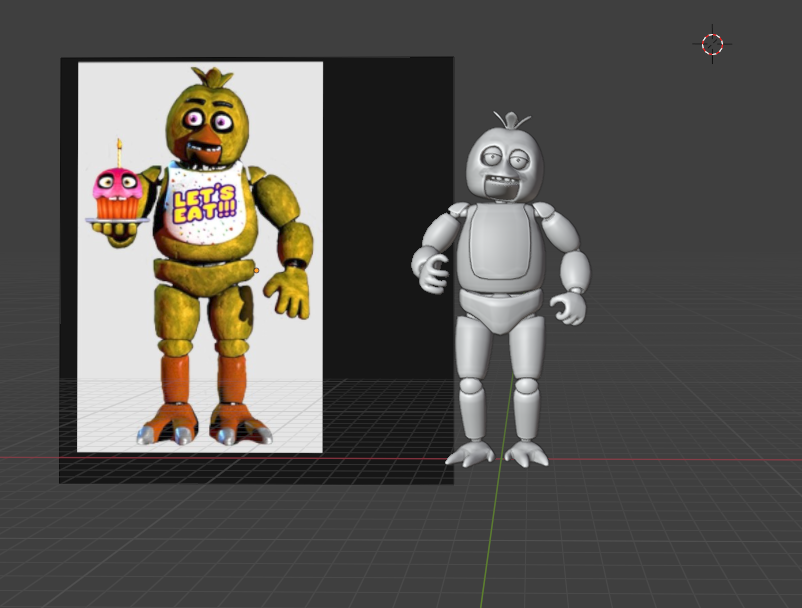Click the orange origin dot on reference image
The height and width of the screenshot is (608, 802).
[x=256, y=270]
